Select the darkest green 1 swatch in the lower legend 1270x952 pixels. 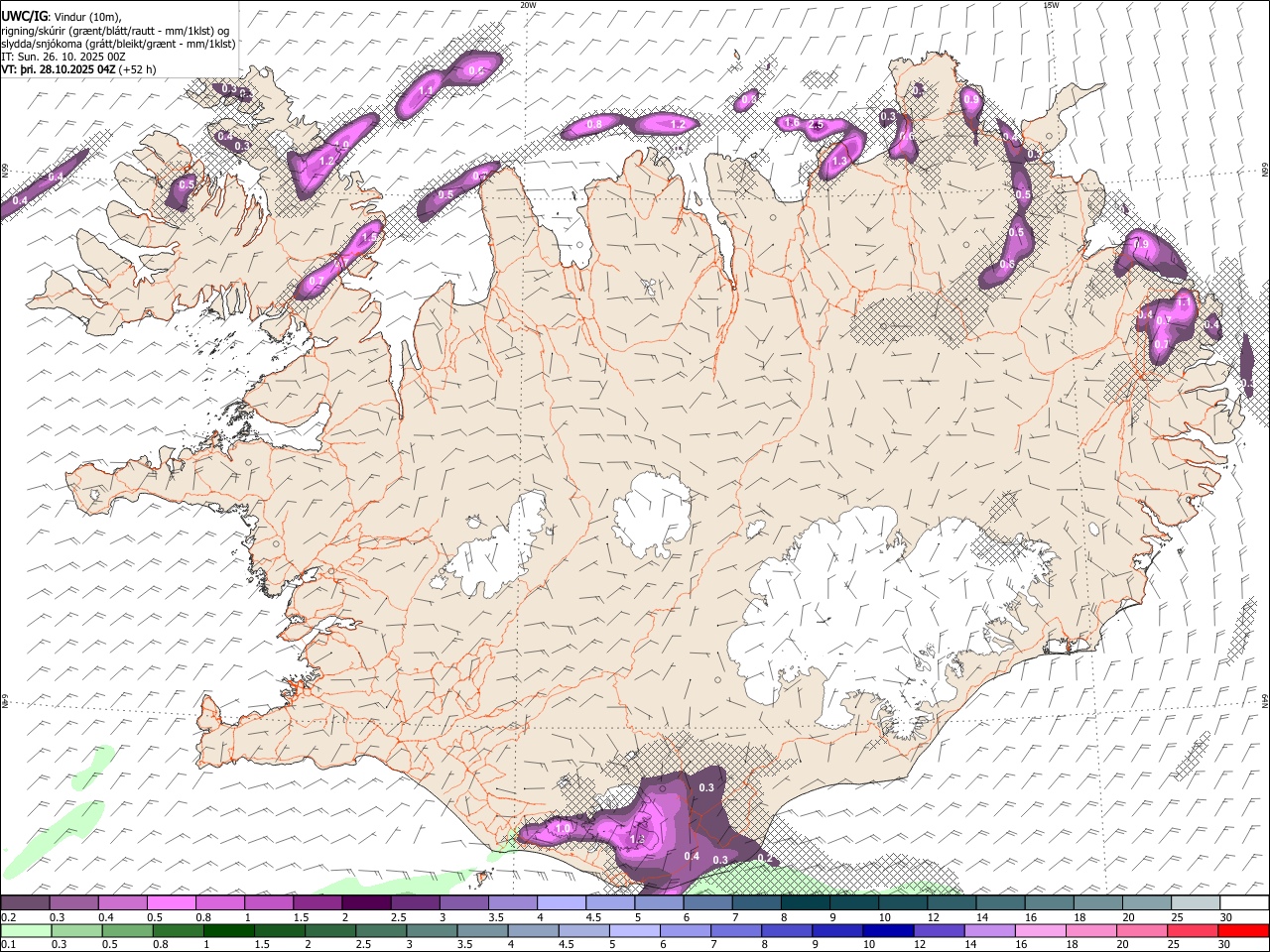pos(228,930)
